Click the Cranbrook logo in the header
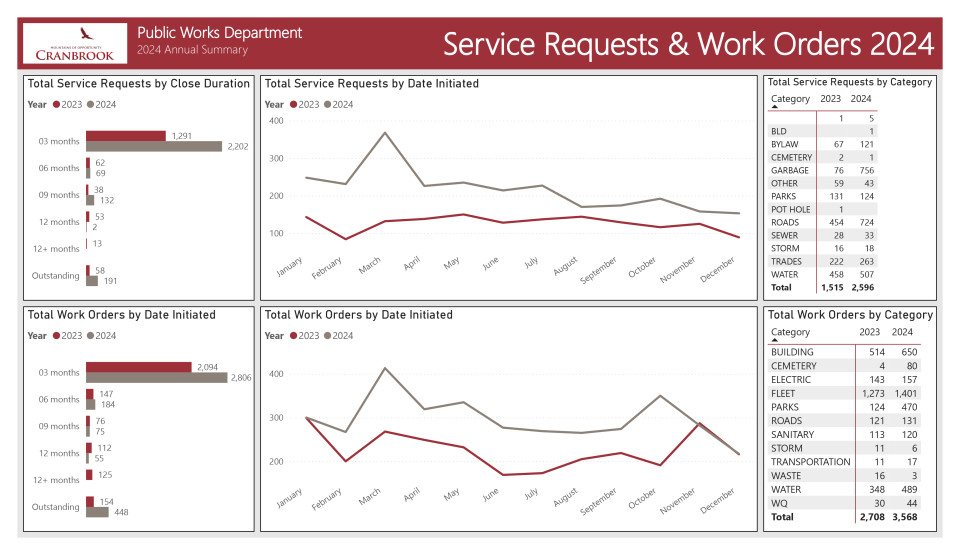The image size is (960, 555). [x=74, y=44]
